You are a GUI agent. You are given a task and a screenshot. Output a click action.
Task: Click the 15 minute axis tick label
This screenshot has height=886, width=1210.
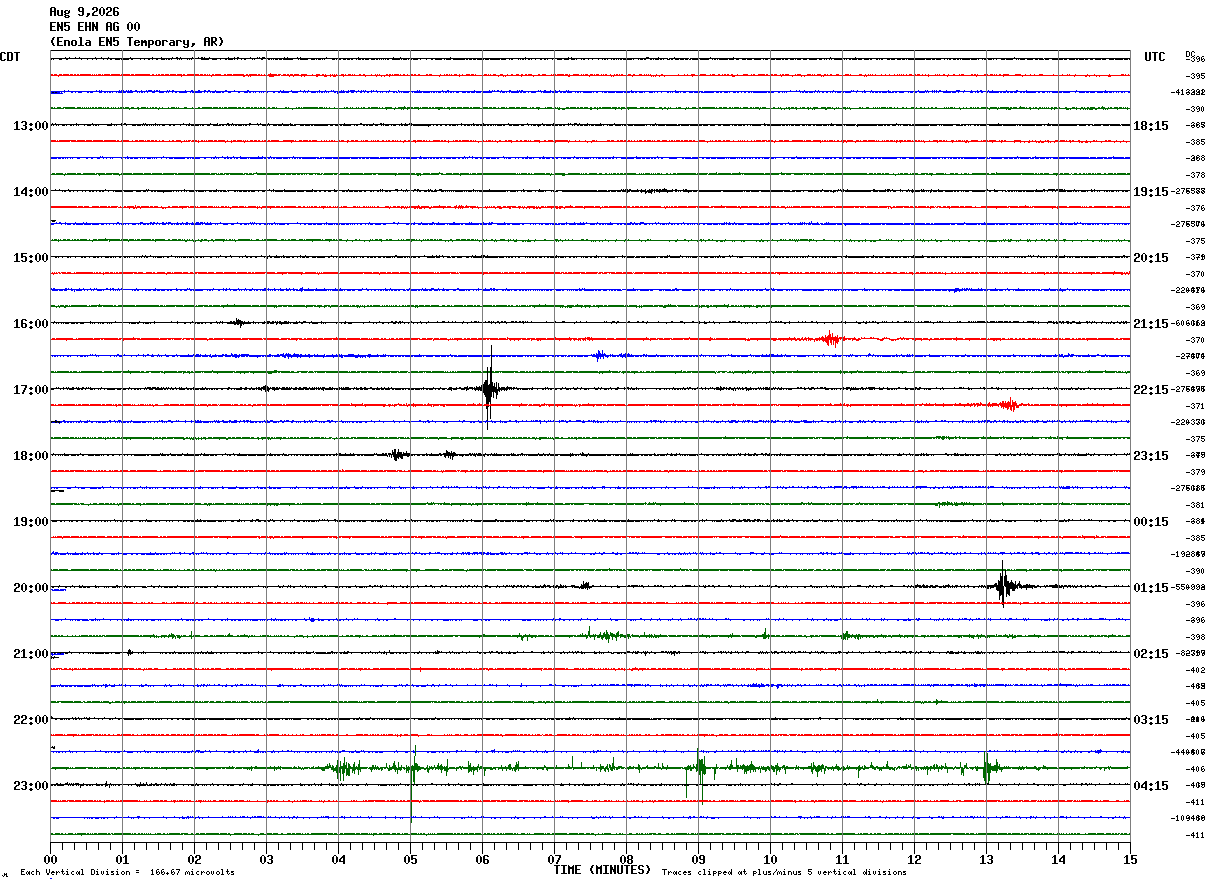pos(1130,860)
